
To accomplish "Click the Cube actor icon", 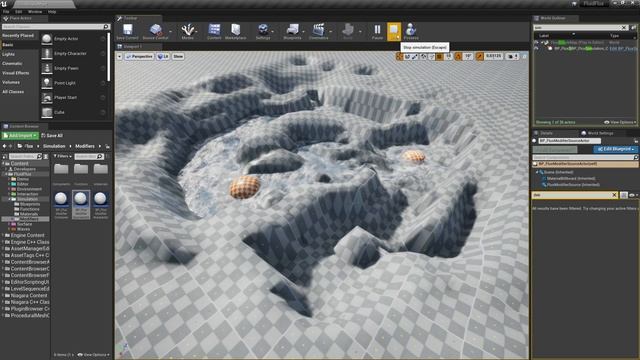I will [47, 112].
